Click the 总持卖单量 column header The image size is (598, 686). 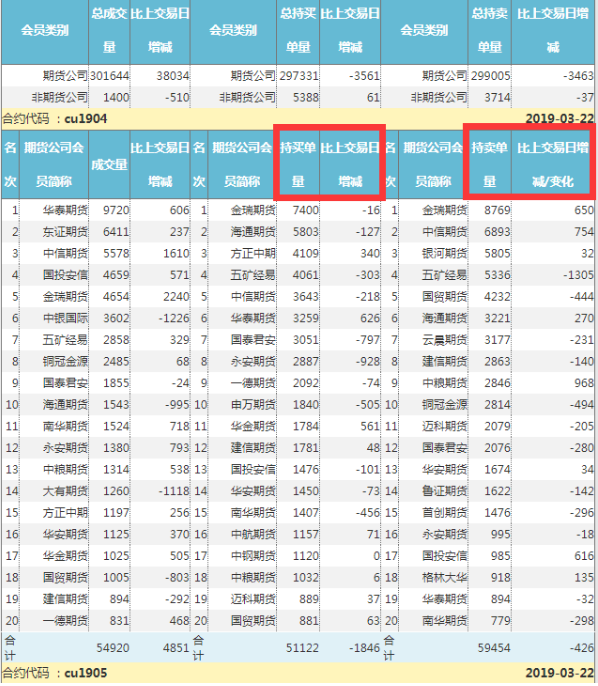(490, 31)
